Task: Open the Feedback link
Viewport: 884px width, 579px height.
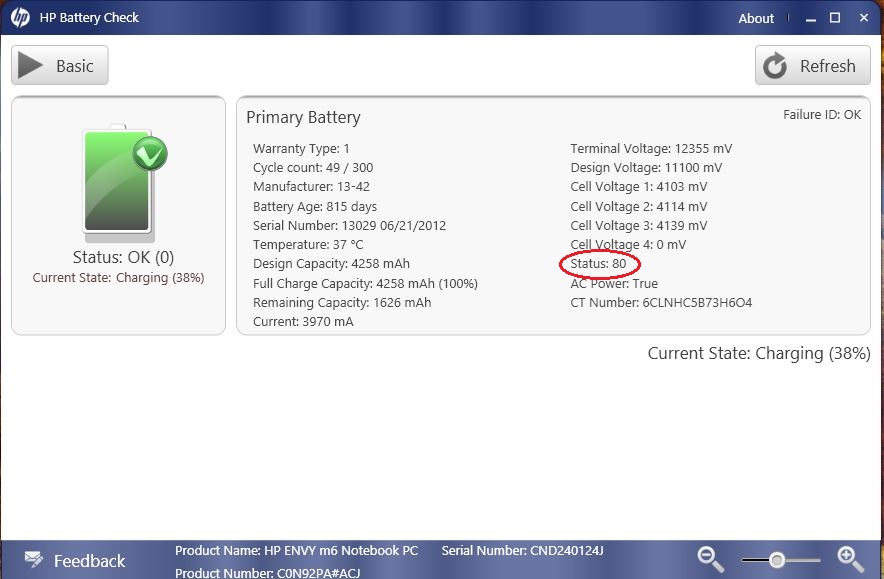Action: point(89,561)
